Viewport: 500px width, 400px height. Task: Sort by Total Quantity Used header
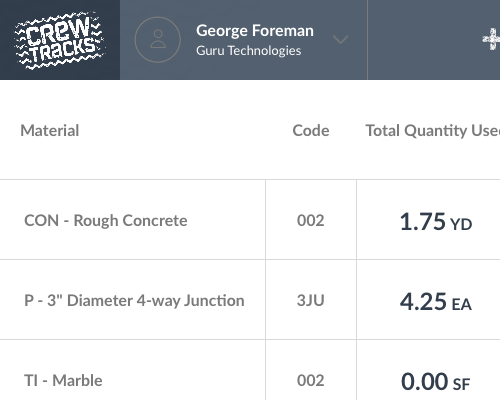433,130
